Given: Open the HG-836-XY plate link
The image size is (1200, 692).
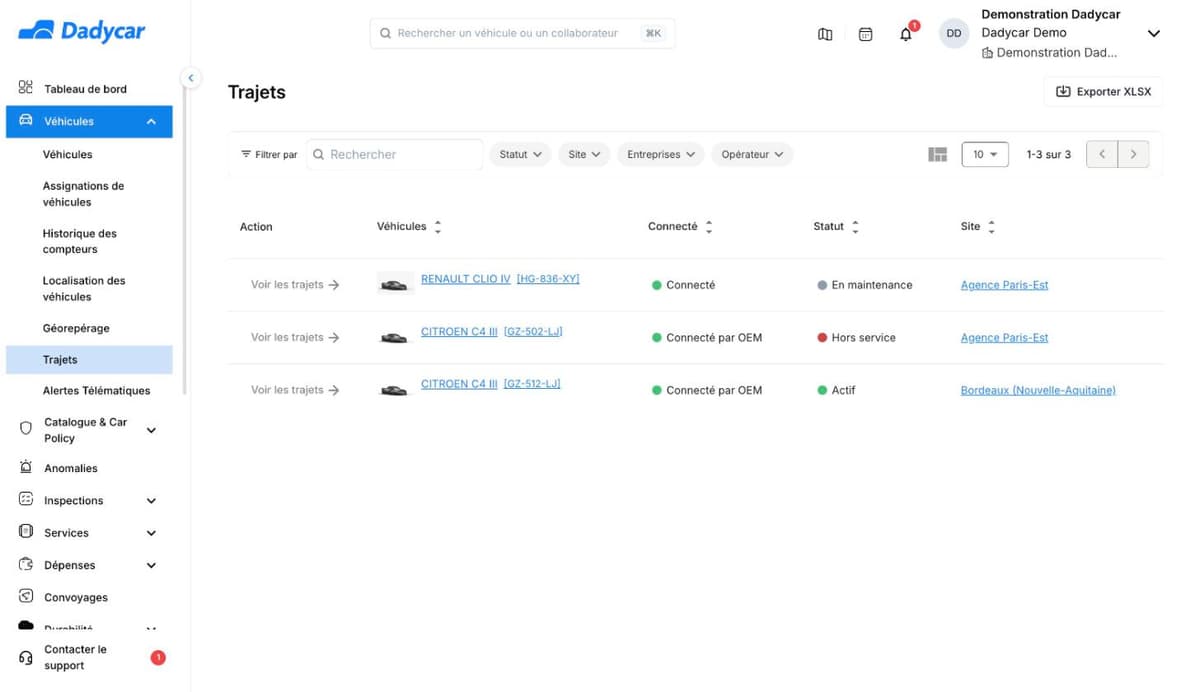Looking at the screenshot, I should (548, 279).
